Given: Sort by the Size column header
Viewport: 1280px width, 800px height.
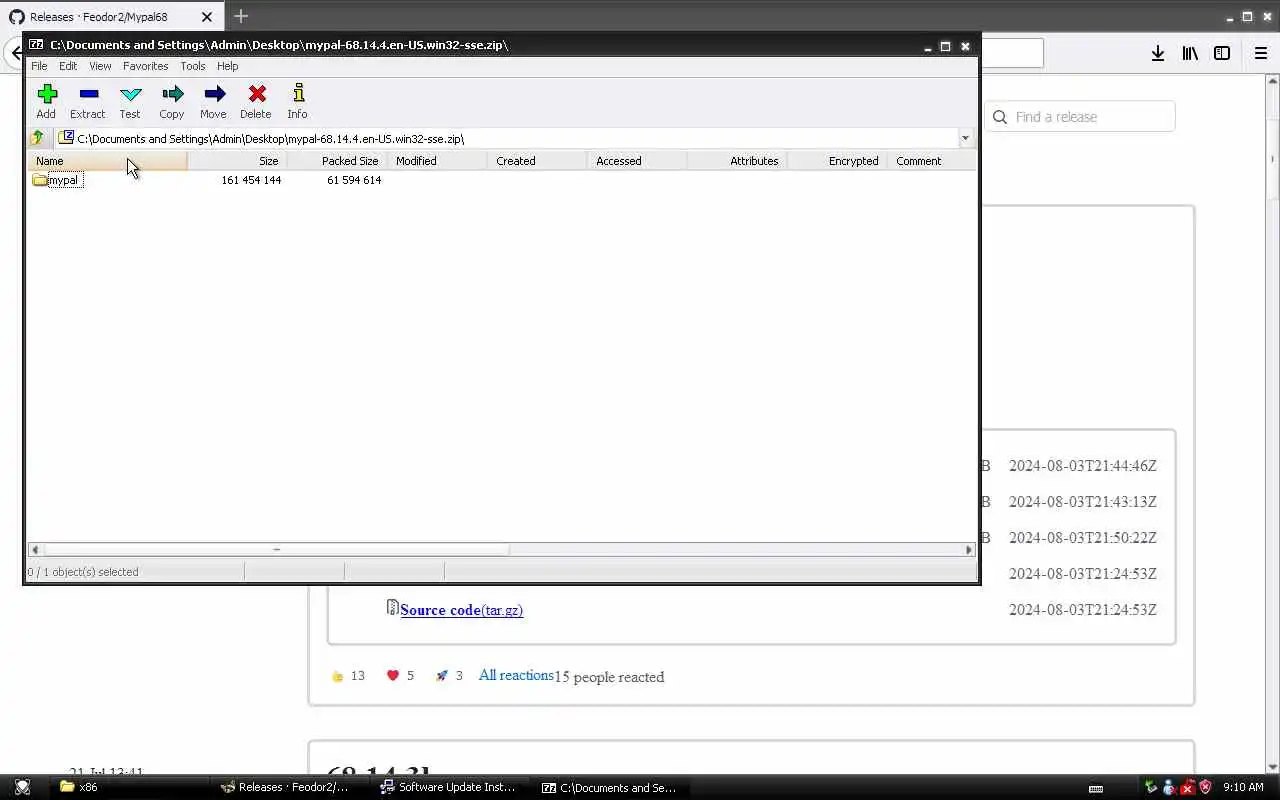Looking at the screenshot, I should pyautogui.click(x=237, y=161).
